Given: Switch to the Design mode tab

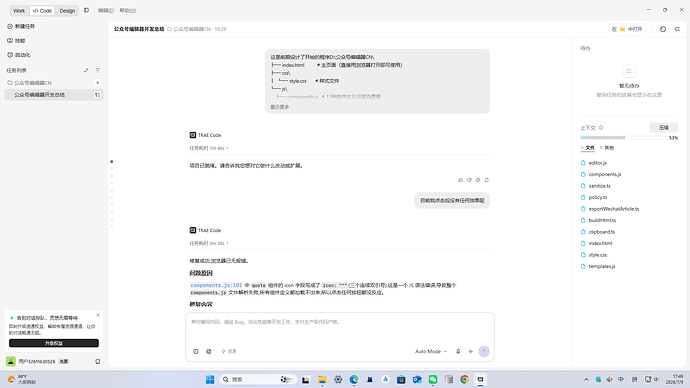Looking at the screenshot, I should tap(67, 11).
